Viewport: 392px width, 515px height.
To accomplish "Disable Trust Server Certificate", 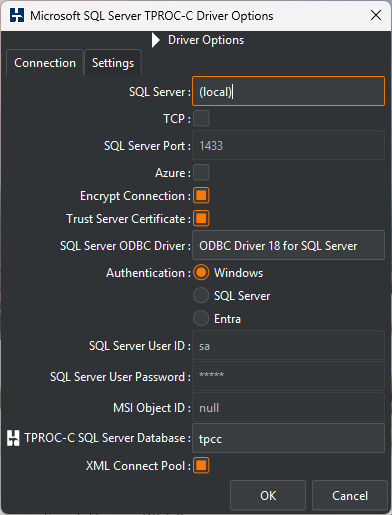I will click(201, 219).
